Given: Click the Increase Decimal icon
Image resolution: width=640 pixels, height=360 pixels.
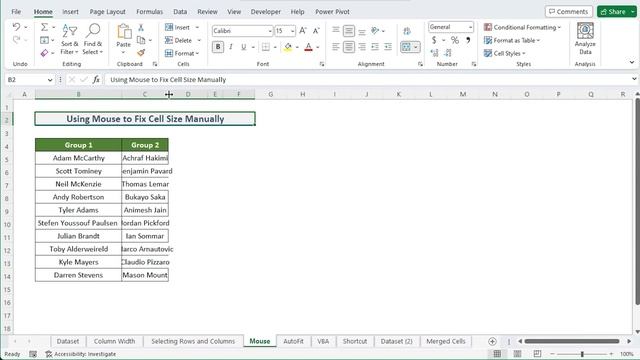Looking at the screenshot, I should [434, 53].
